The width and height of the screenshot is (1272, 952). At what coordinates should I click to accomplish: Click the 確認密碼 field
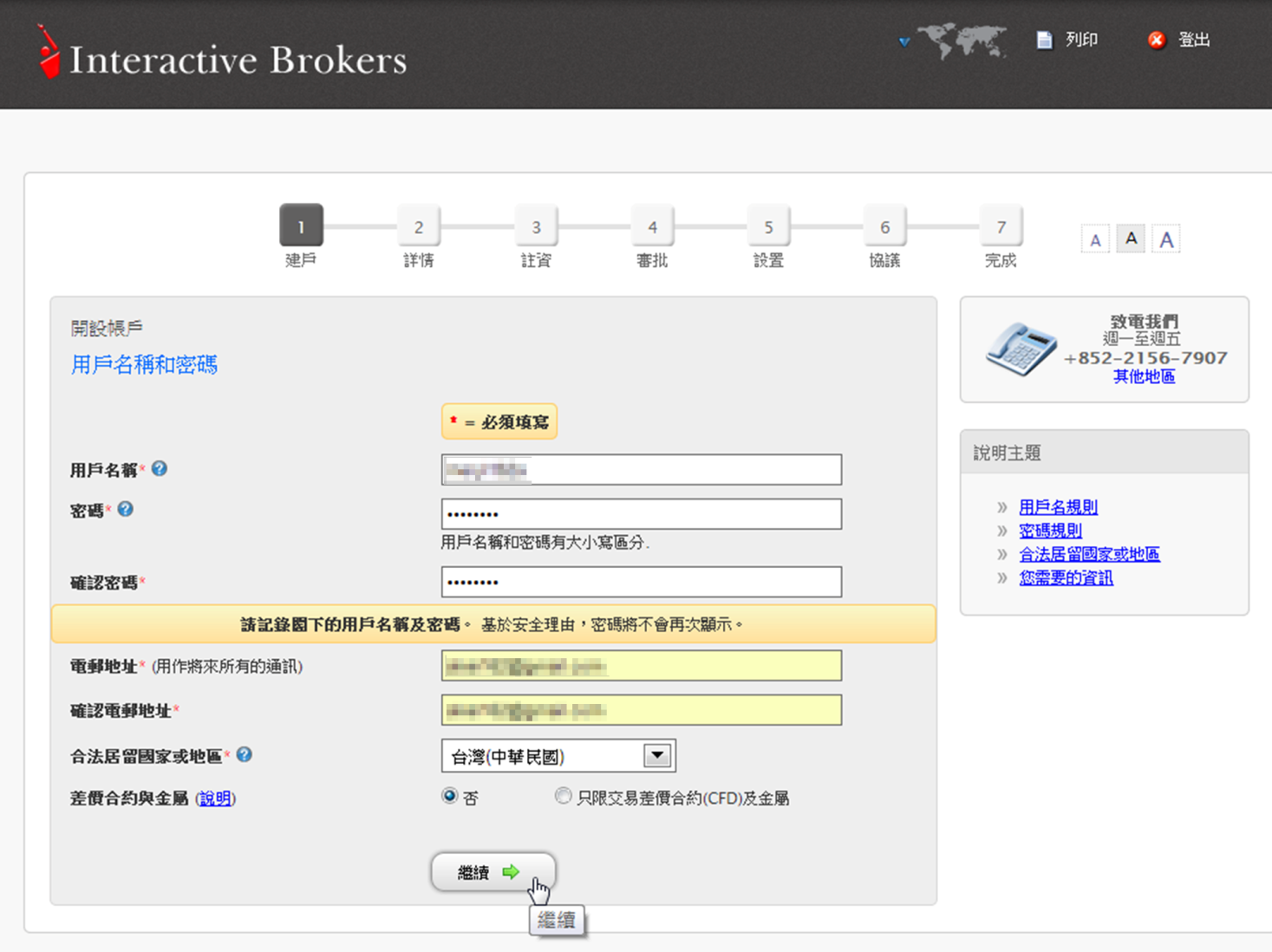tap(642, 582)
